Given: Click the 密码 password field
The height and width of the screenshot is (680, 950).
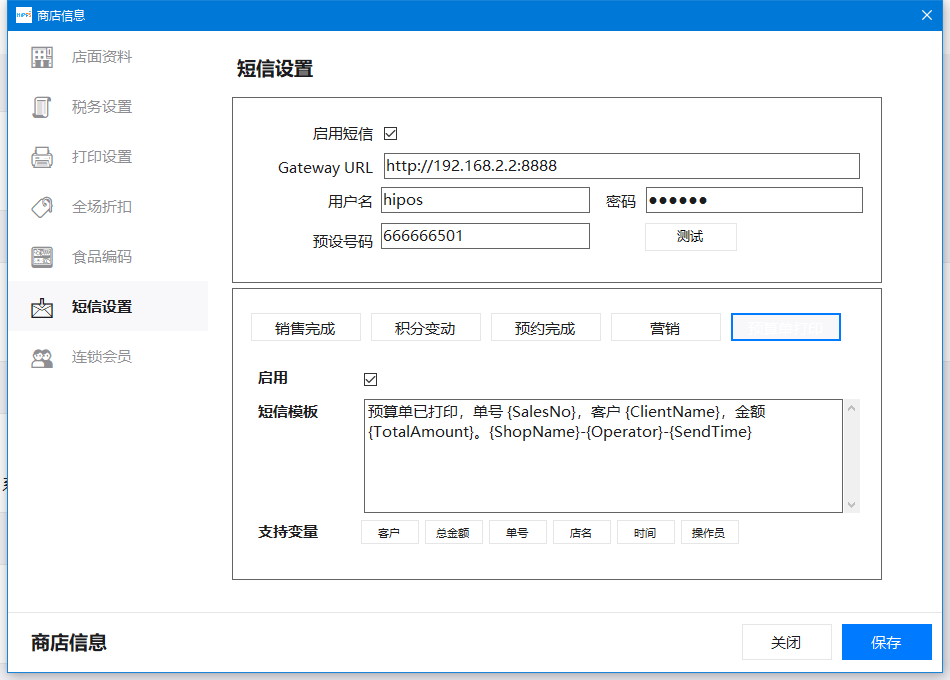Looking at the screenshot, I should pyautogui.click(x=754, y=200).
